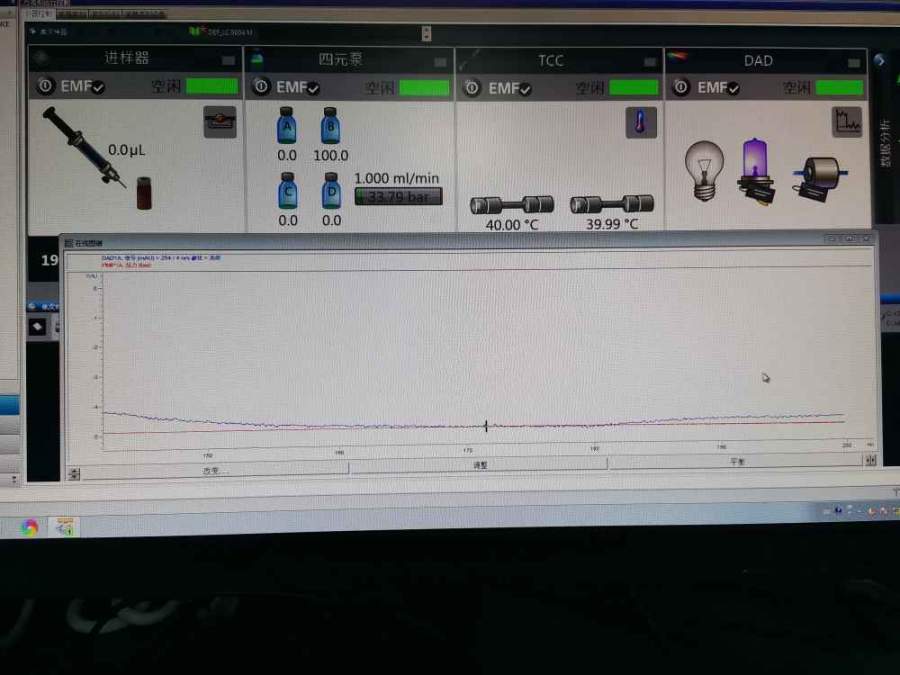The width and height of the screenshot is (900, 675).
Task: Click the 进样器 panel title
Action: pyautogui.click(x=127, y=57)
